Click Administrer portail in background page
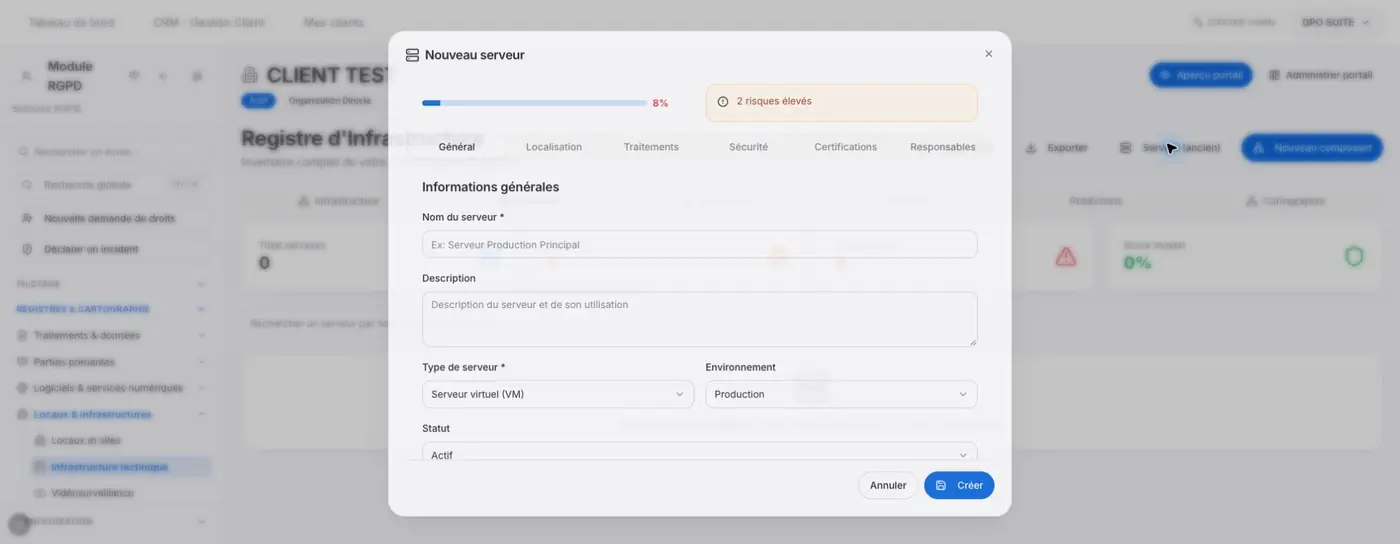Screen dimensions: 1400x544 click(1320, 75)
